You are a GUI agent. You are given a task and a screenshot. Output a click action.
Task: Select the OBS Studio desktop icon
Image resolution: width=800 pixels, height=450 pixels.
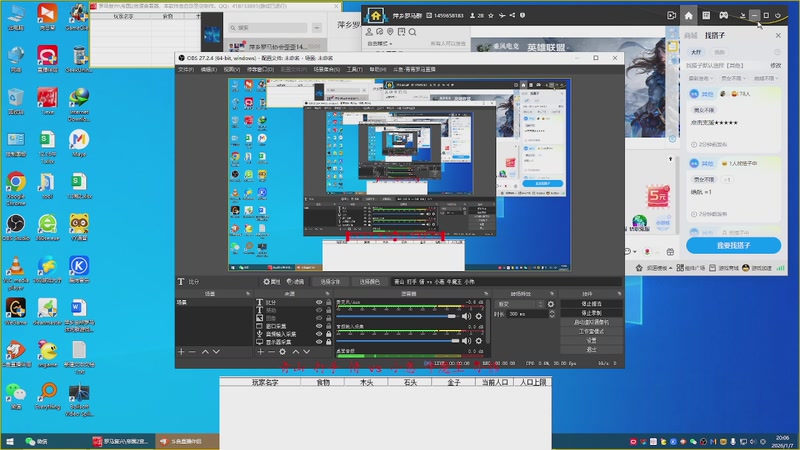pos(16,228)
